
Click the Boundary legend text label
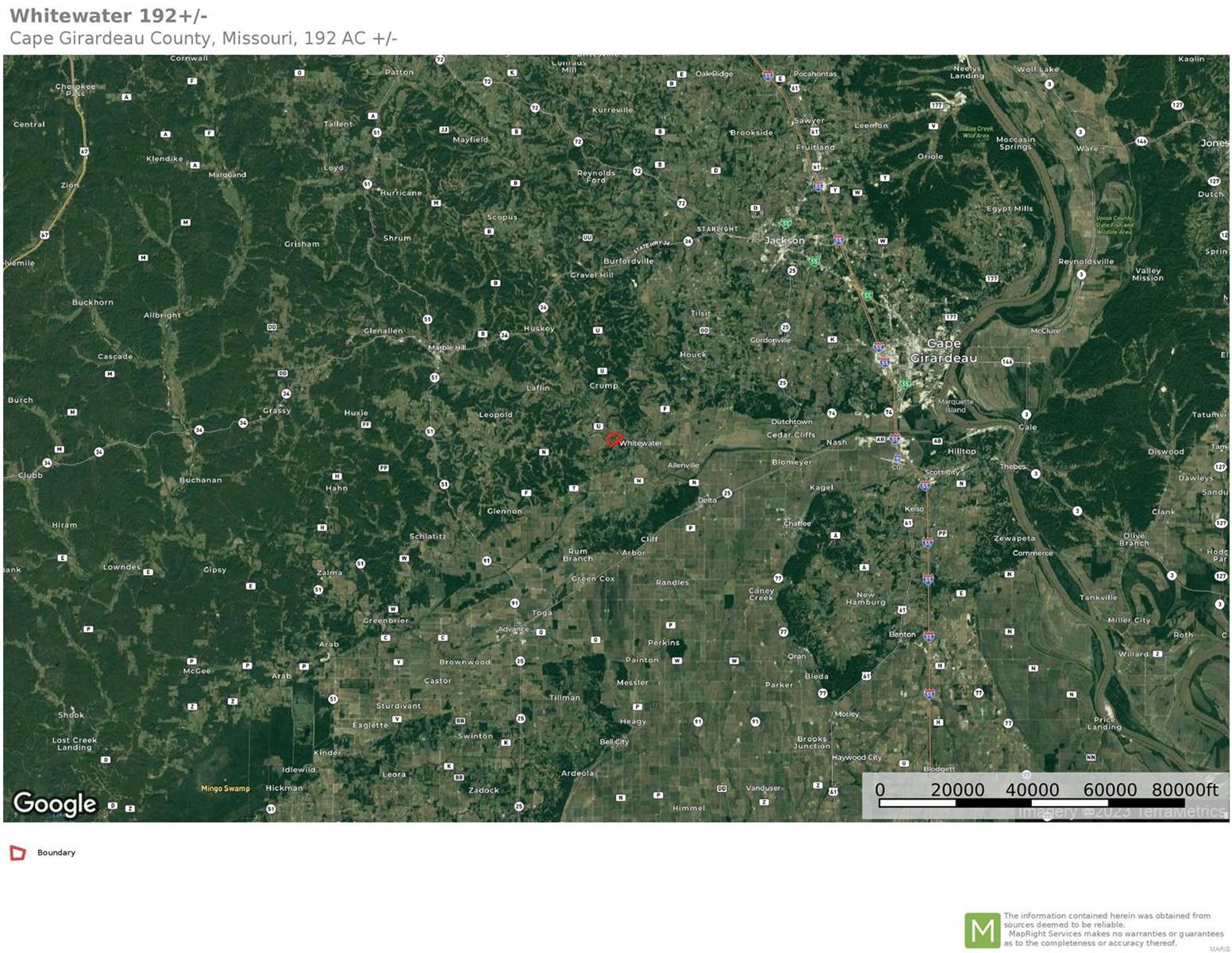tap(56, 853)
